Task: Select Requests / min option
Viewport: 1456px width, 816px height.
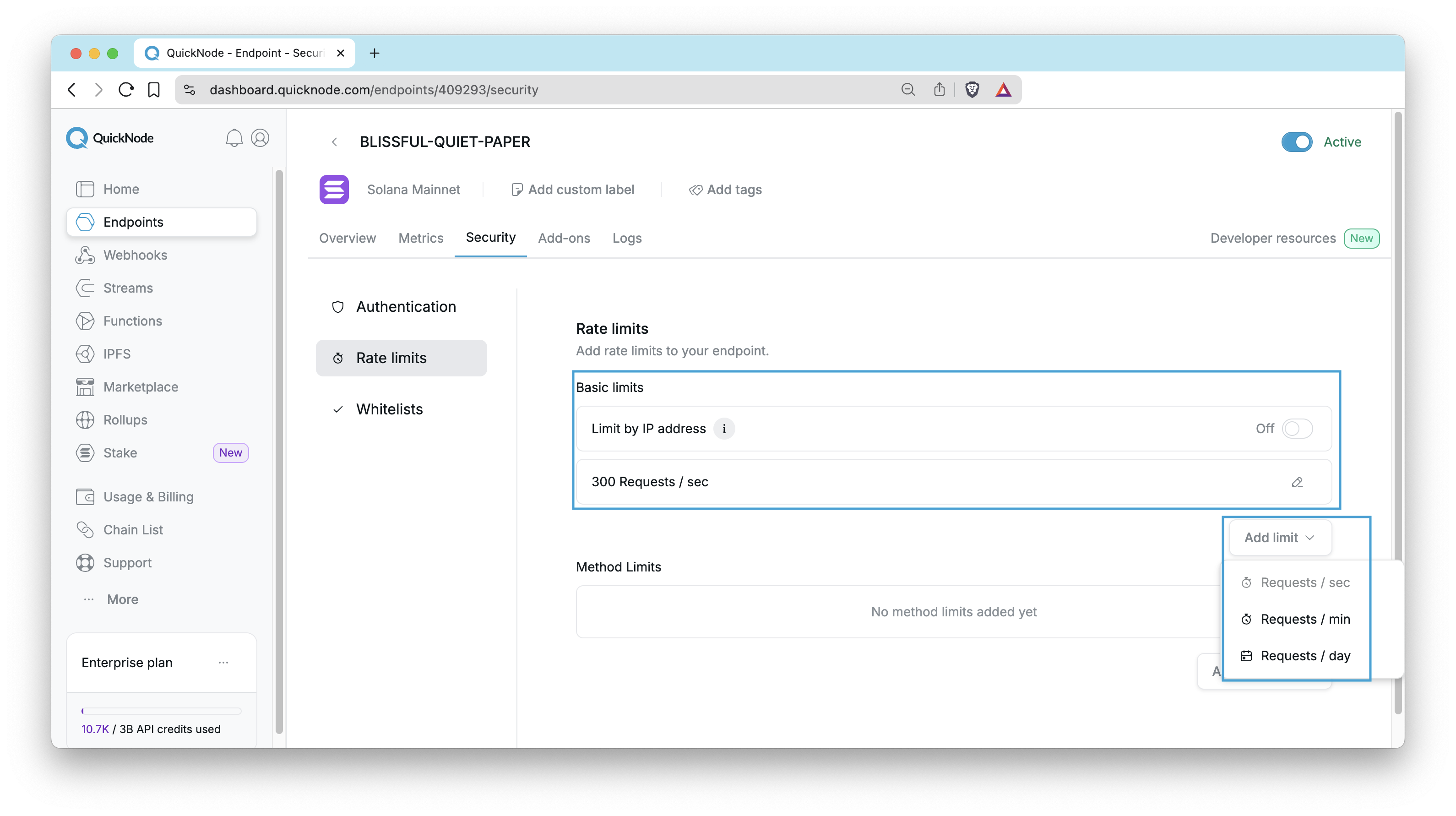Action: [1304, 620]
